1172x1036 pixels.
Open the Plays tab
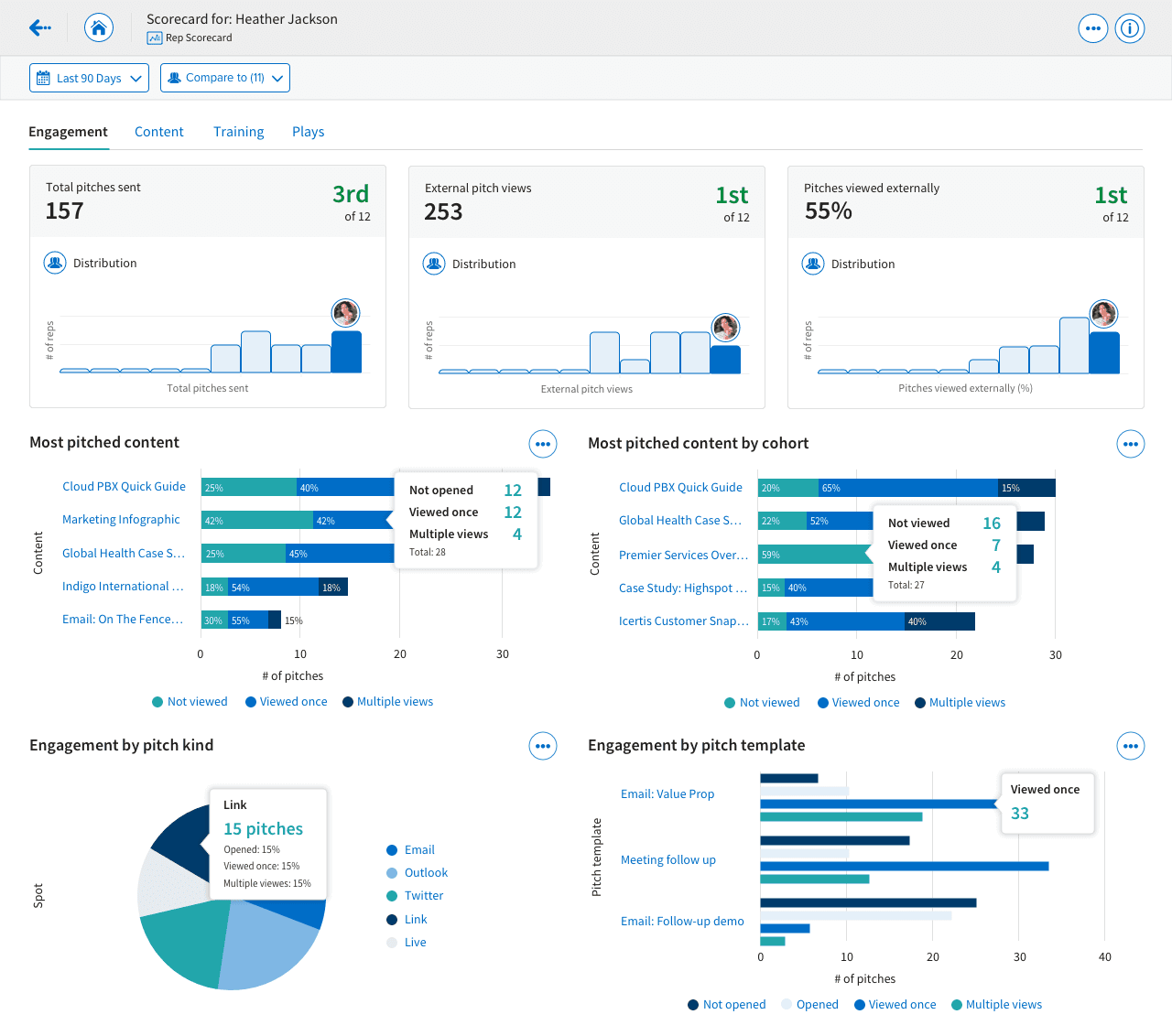tap(309, 132)
